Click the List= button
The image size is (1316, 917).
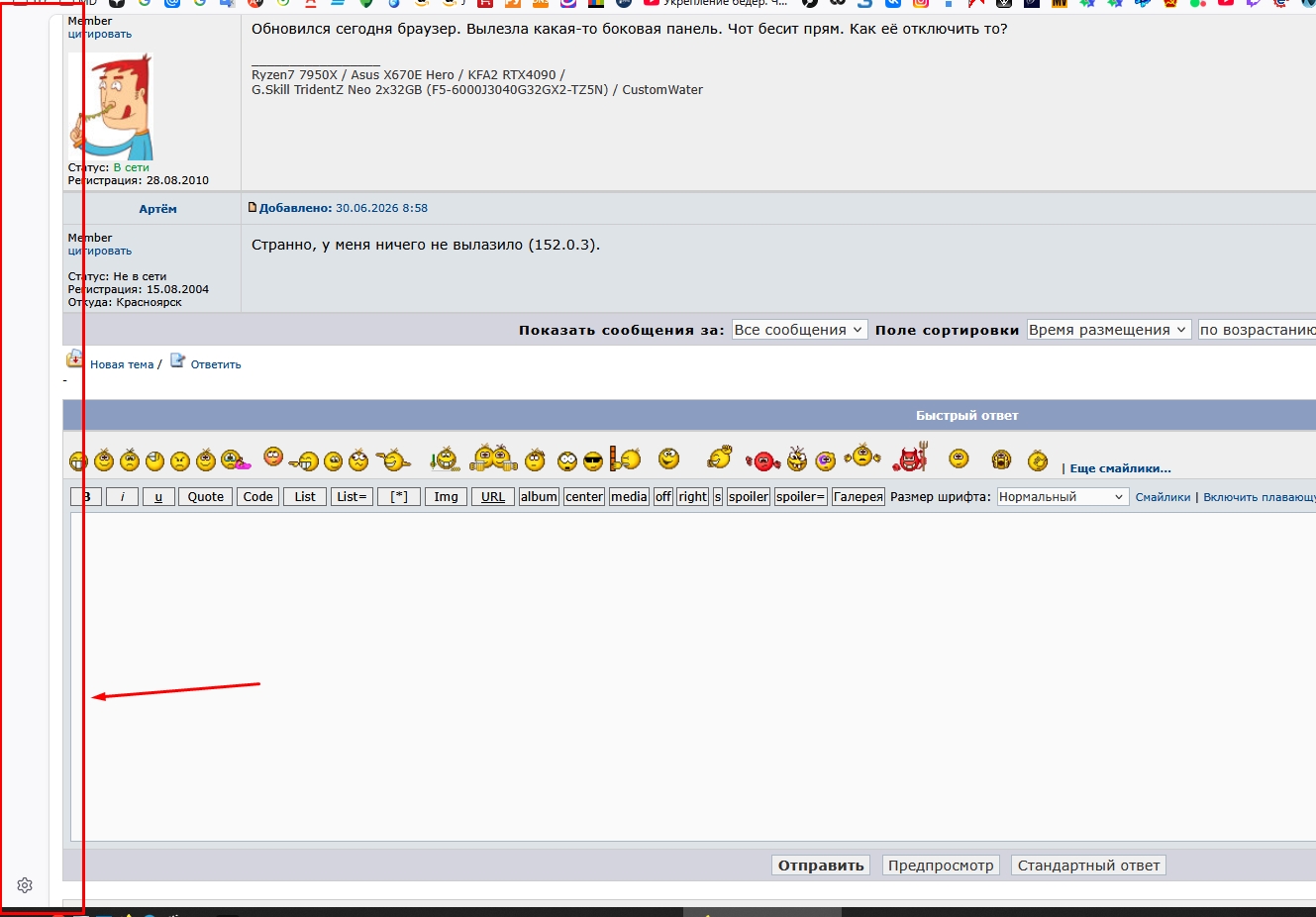pos(352,497)
